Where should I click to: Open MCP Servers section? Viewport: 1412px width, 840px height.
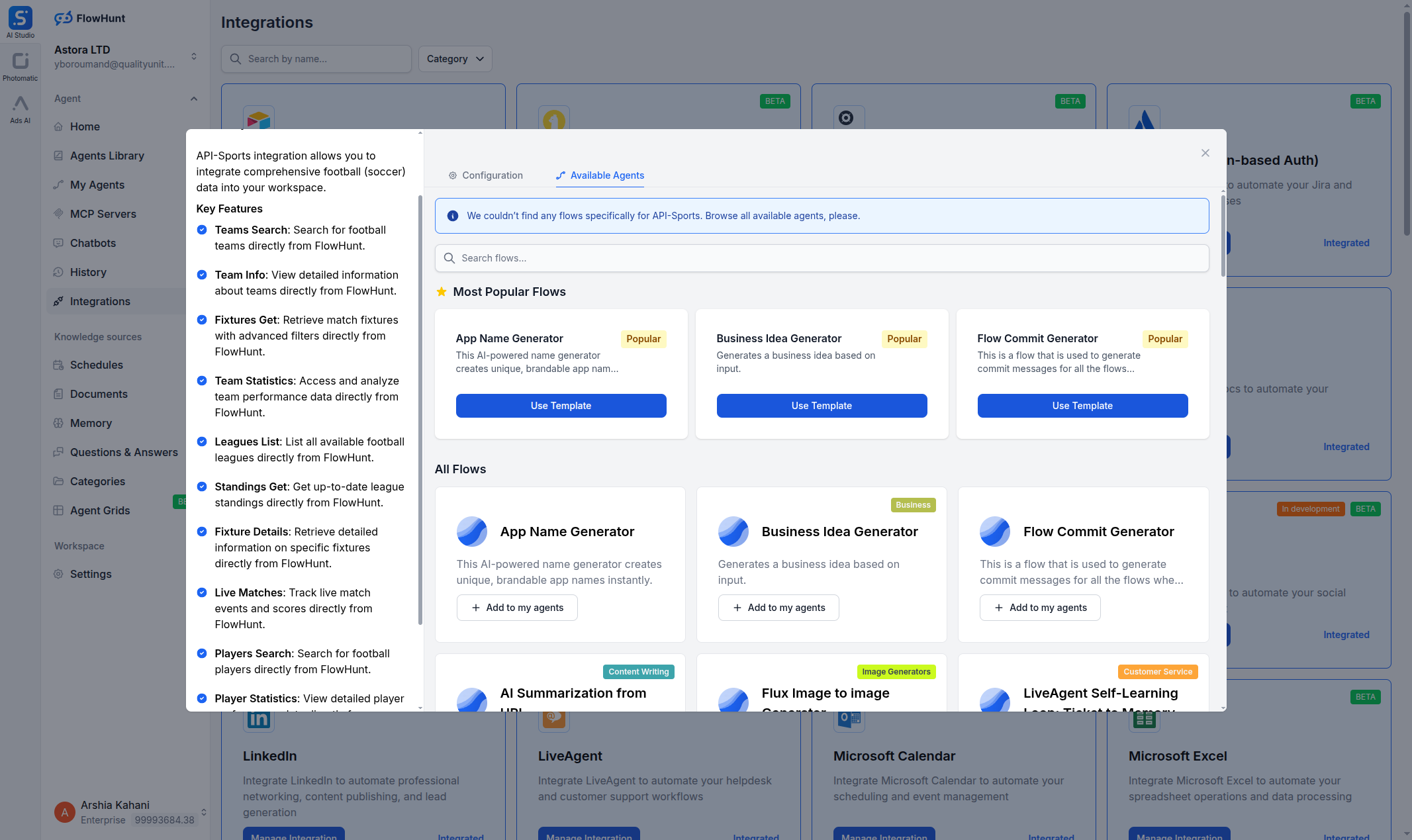103,214
